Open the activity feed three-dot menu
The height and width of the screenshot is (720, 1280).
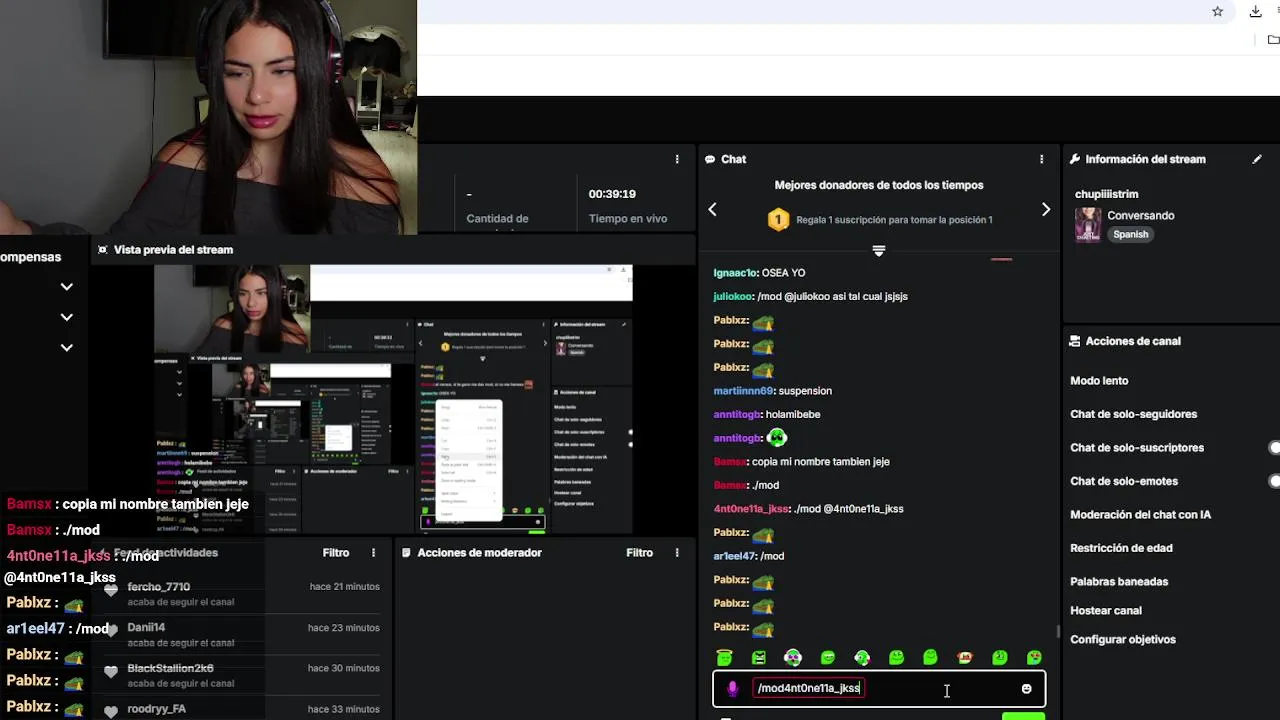coord(374,553)
